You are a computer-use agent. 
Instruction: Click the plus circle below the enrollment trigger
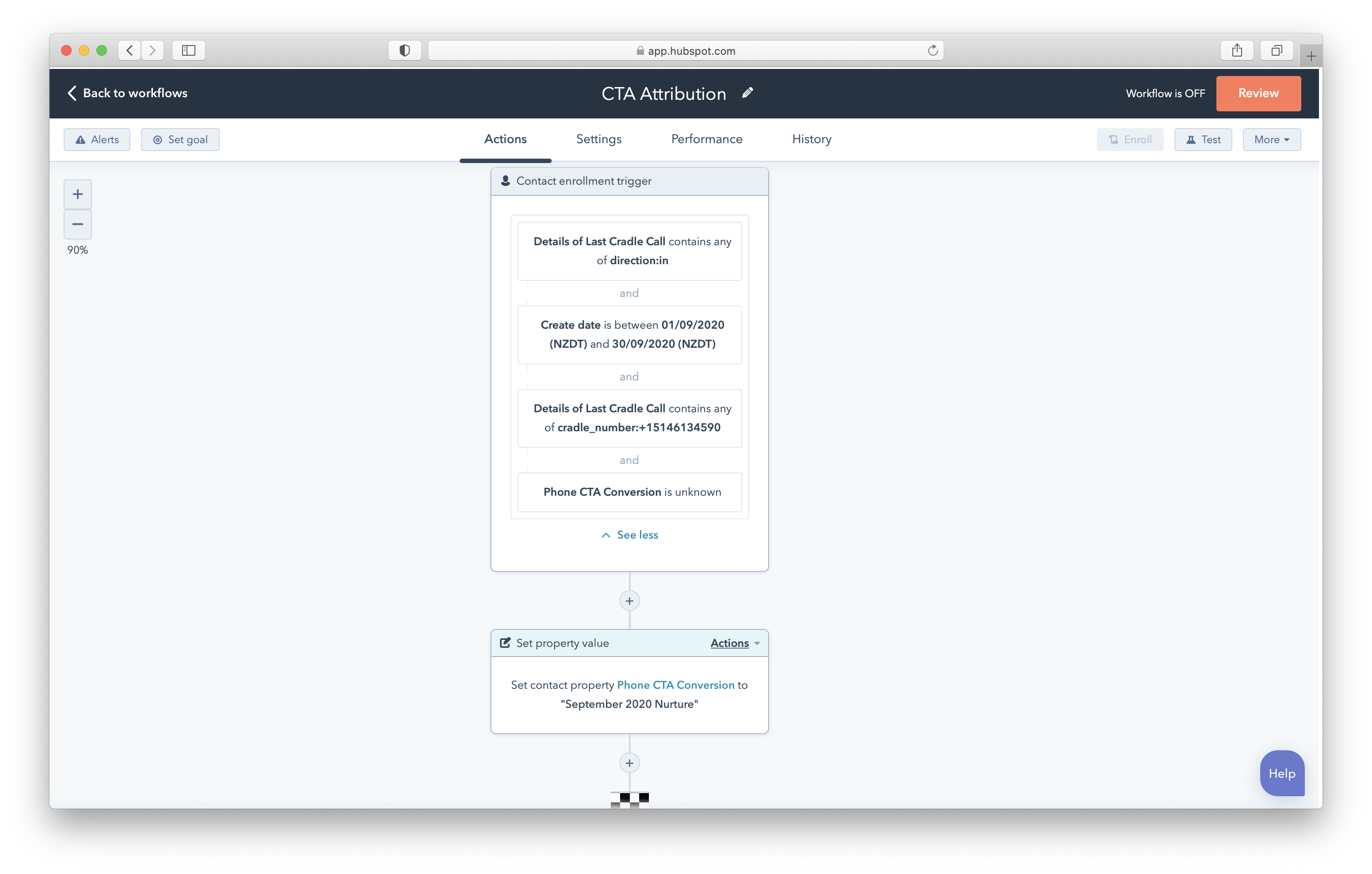coord(629,600)
